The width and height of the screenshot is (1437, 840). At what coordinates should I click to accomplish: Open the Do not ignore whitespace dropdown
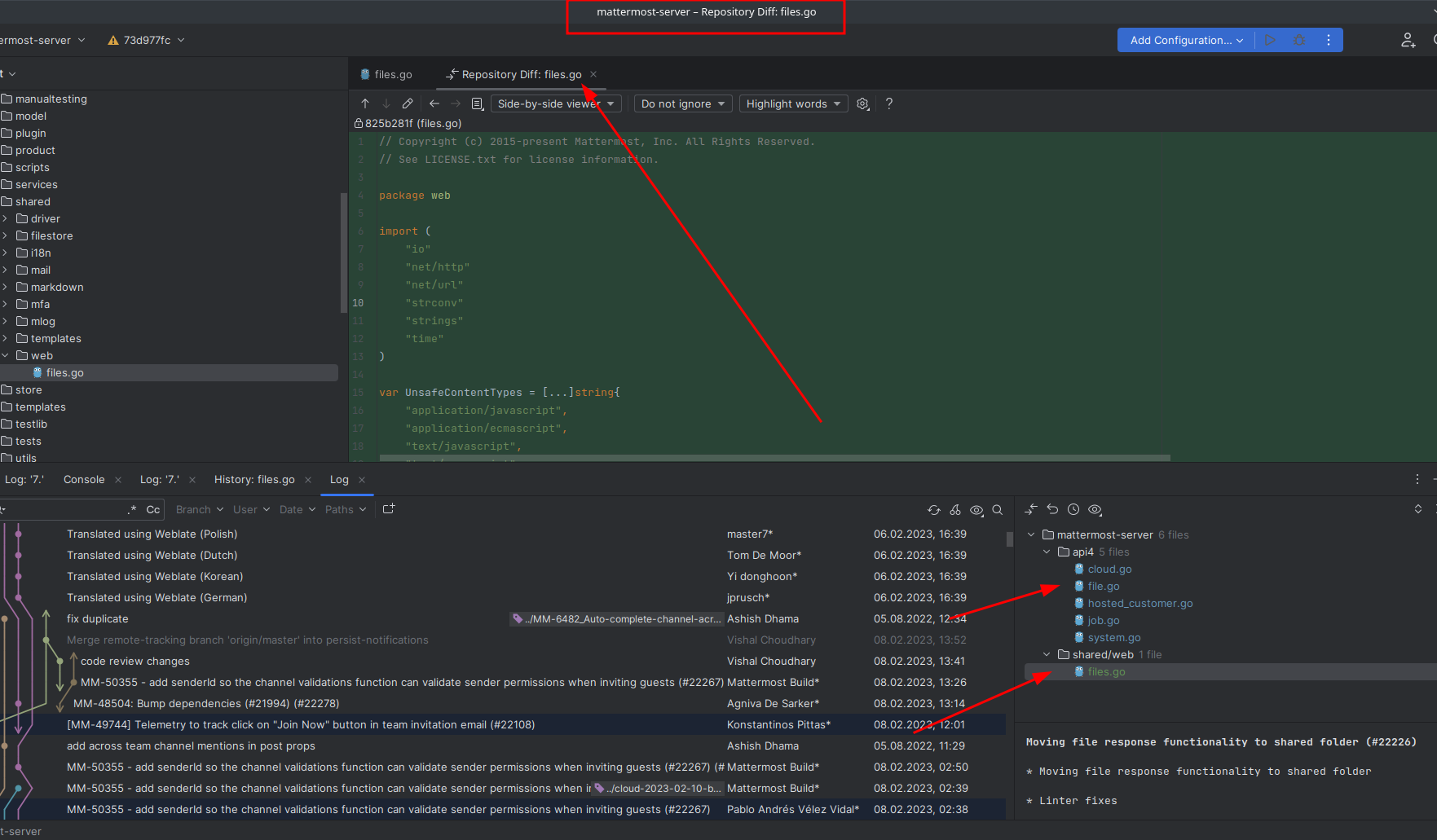[682, 103]
